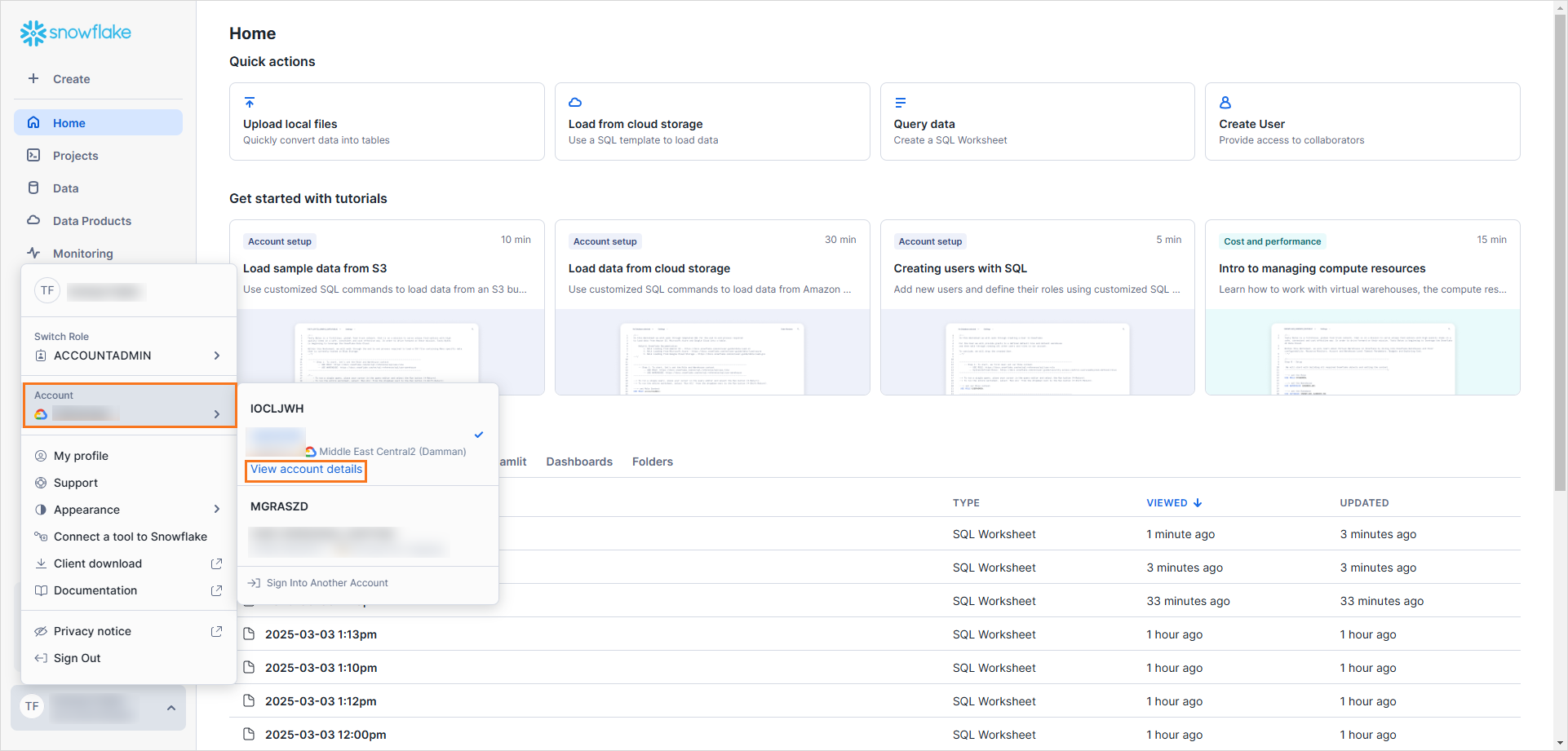Sort by the UPDATED column header
The height and width of the screenshot is (751, 1568).
pos(1364,503)
